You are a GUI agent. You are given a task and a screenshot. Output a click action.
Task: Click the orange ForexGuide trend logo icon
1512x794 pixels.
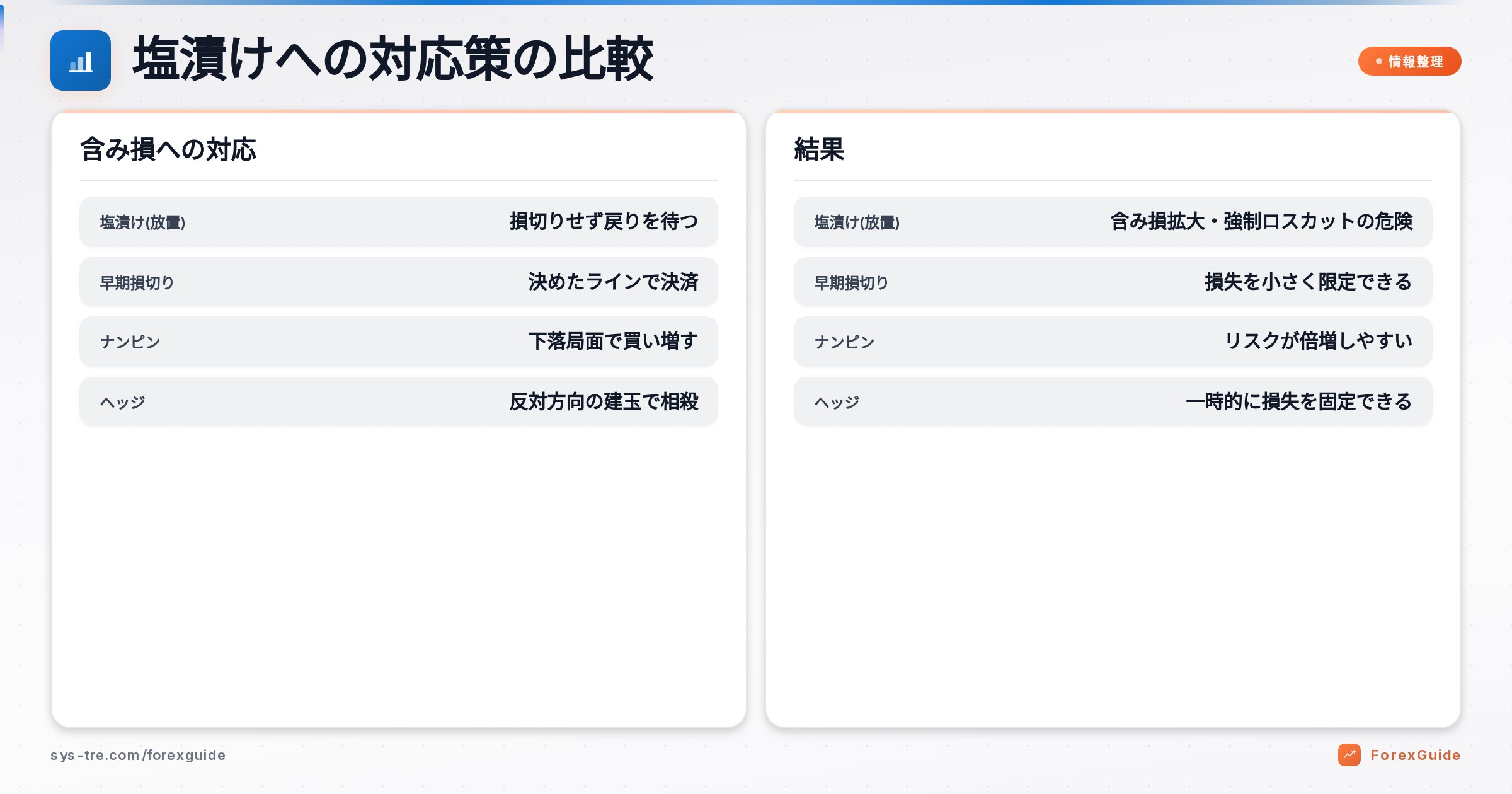(1349, 754)
